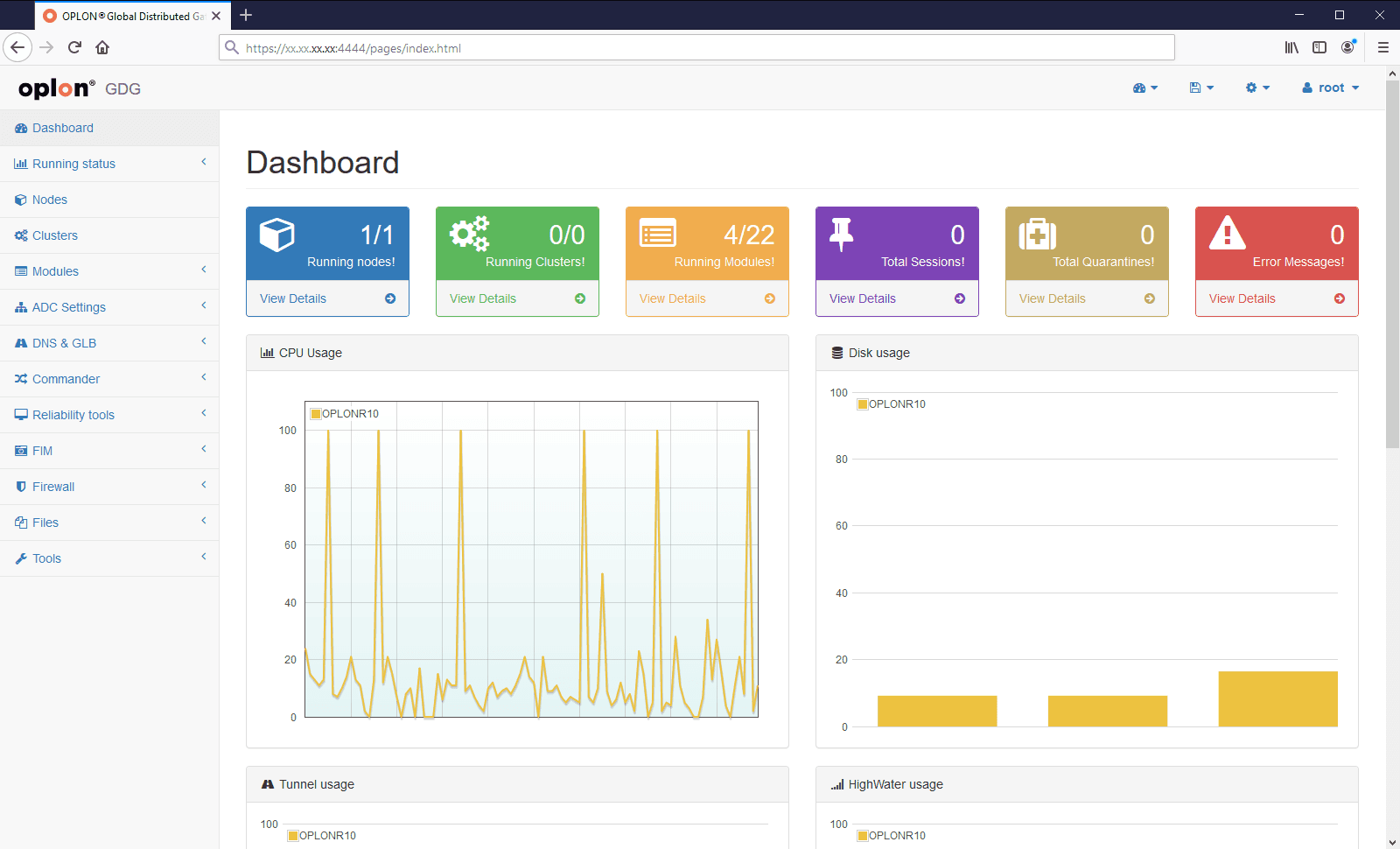Click the Total Quarantines medkit icon

(1038, 234)
